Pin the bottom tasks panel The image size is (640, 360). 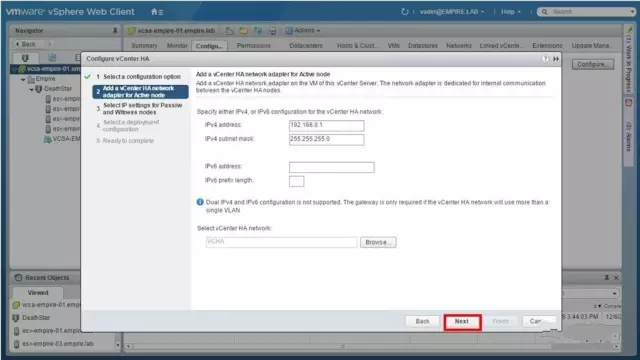pyautogui.click(x=607, y=278)
